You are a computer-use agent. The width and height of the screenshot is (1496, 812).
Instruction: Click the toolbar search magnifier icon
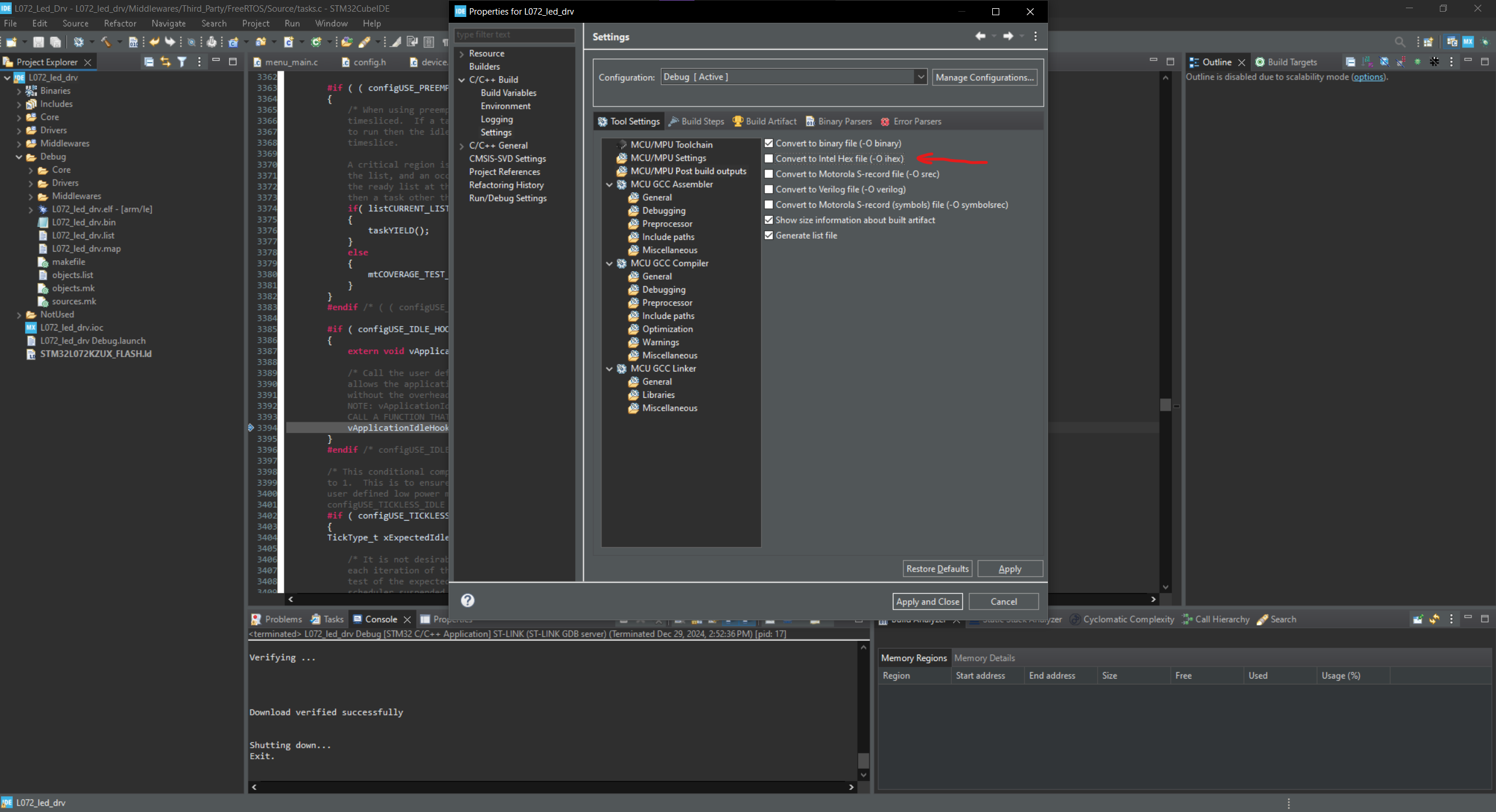1399,42
